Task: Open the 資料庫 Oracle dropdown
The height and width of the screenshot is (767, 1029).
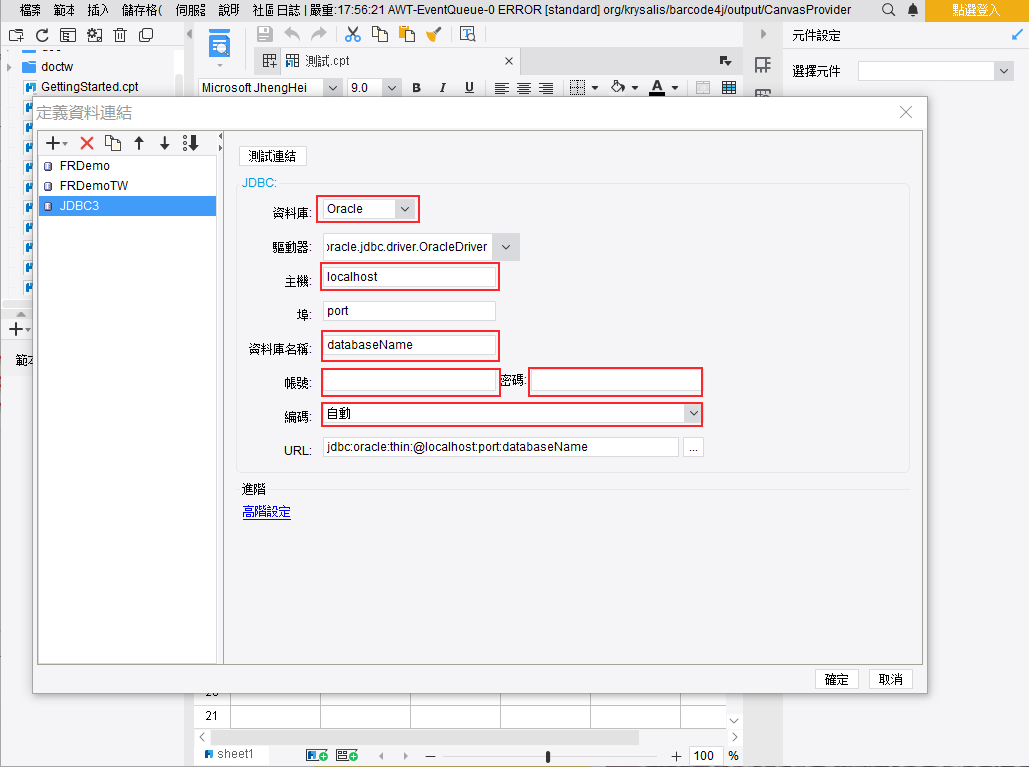Action: click(x=405, y=209)
